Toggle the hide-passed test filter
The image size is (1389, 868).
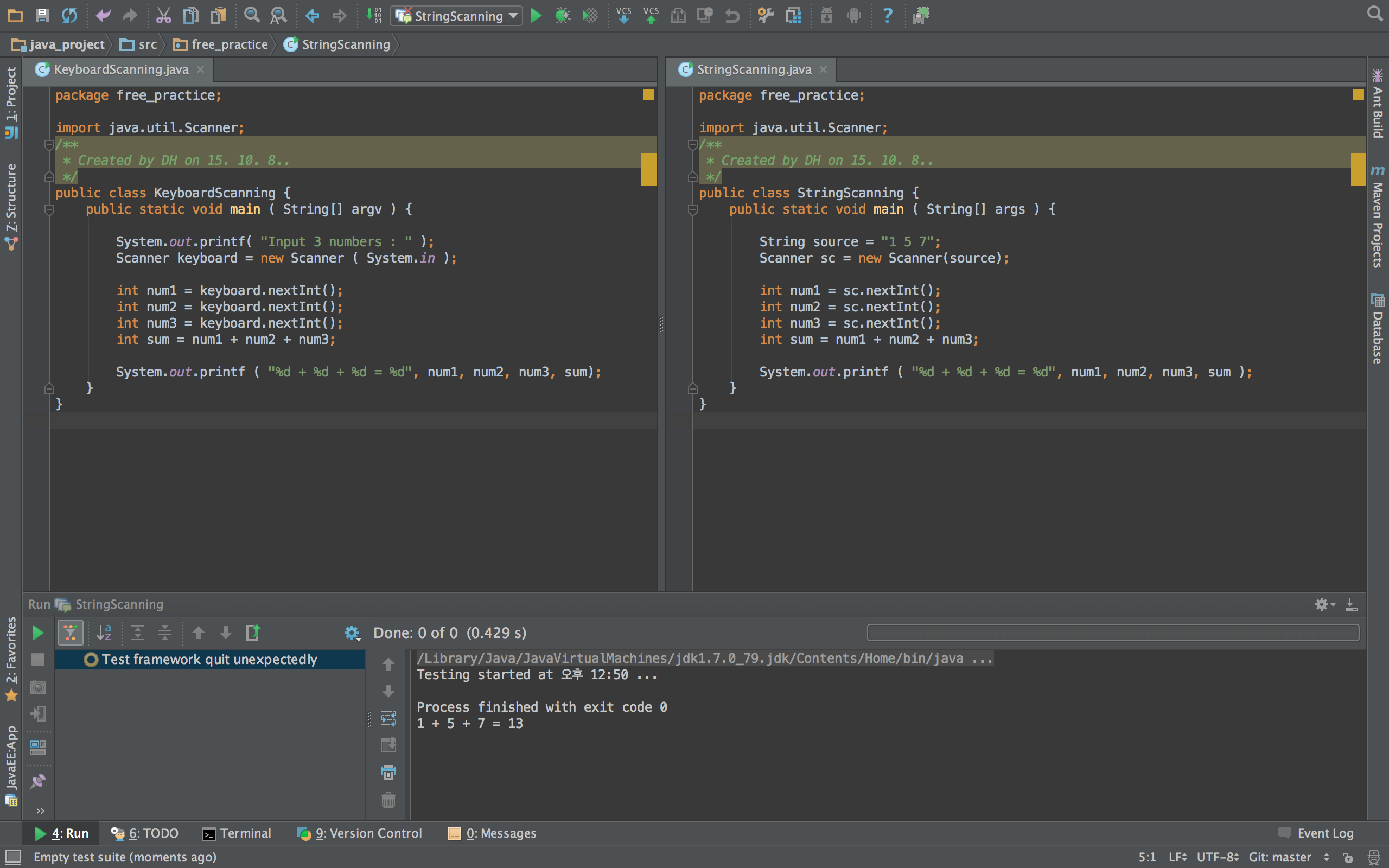(71, 632)
